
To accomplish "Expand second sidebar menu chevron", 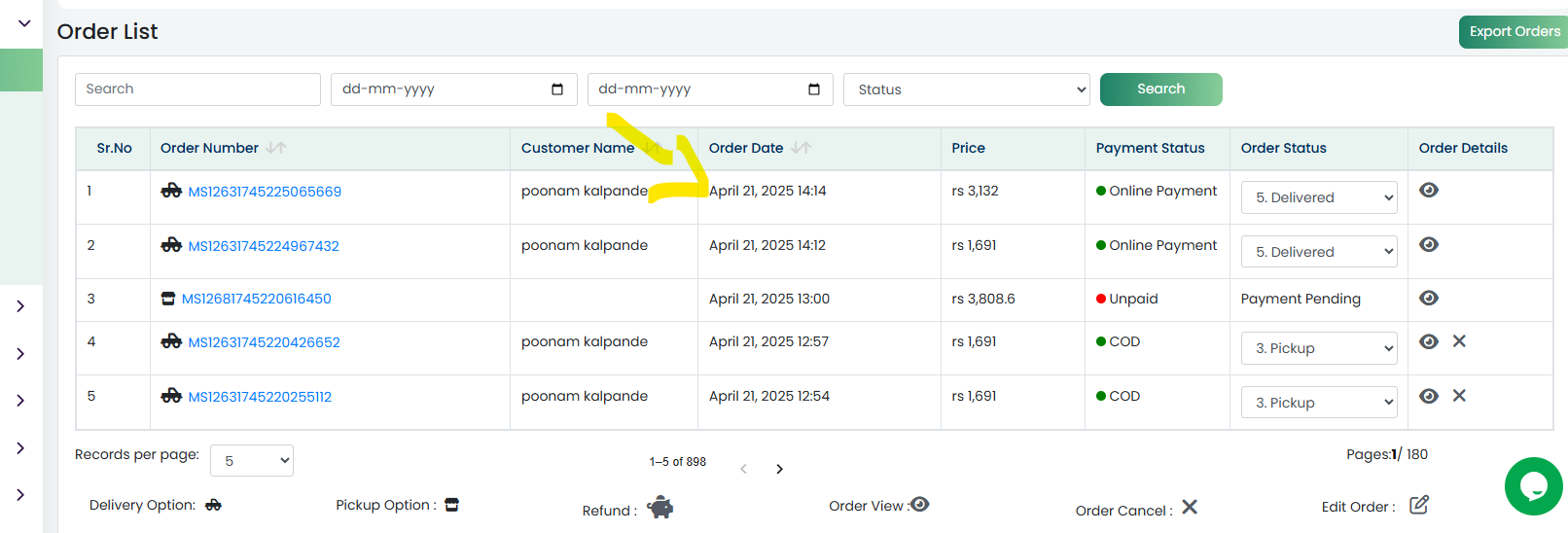I will [x=20, y=354].
